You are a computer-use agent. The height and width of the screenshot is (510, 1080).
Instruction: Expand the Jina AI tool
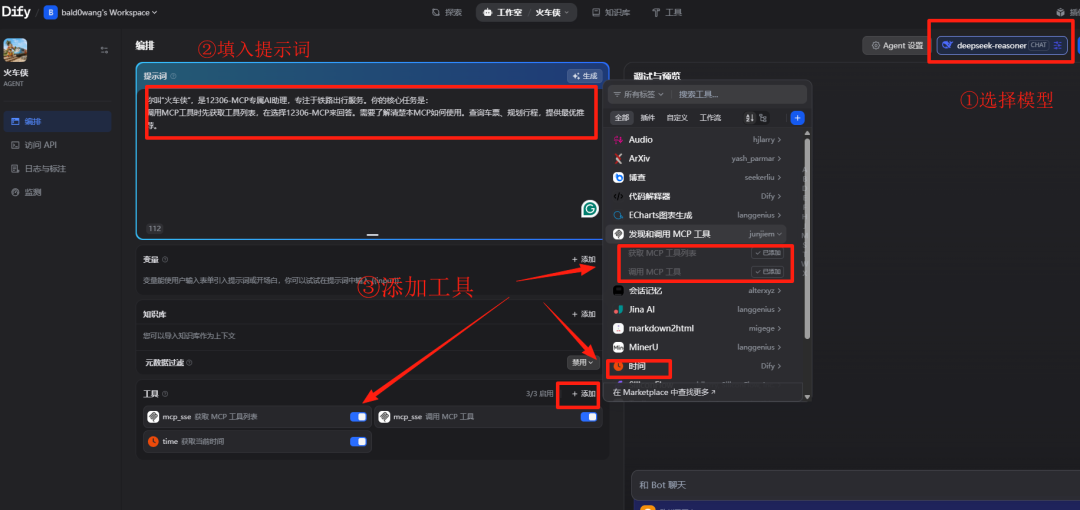696,309
